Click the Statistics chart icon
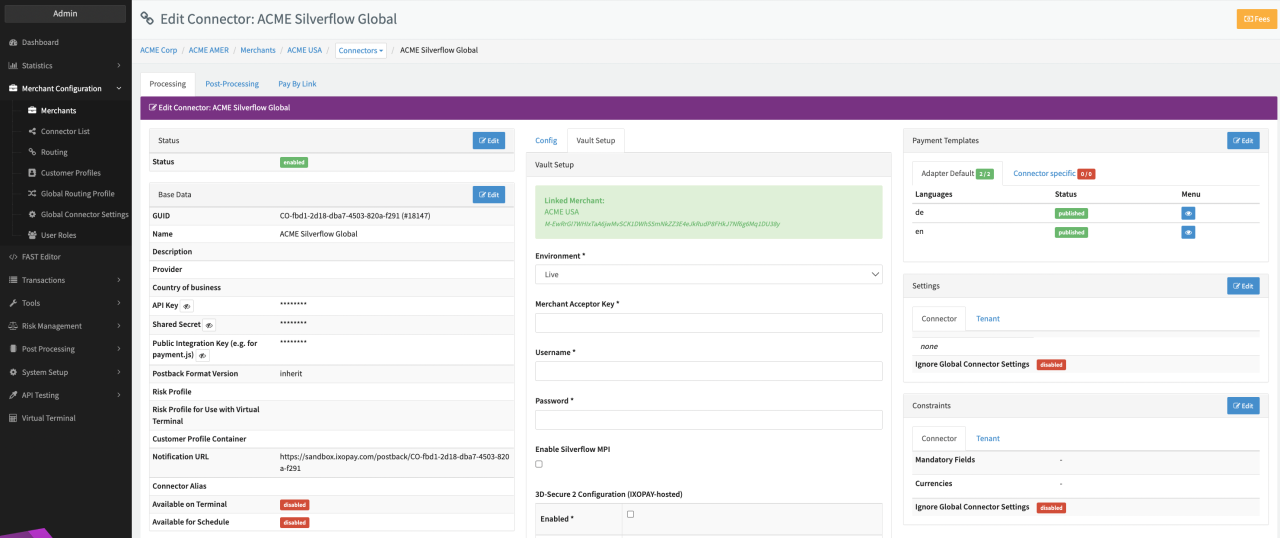 (13, 66)
